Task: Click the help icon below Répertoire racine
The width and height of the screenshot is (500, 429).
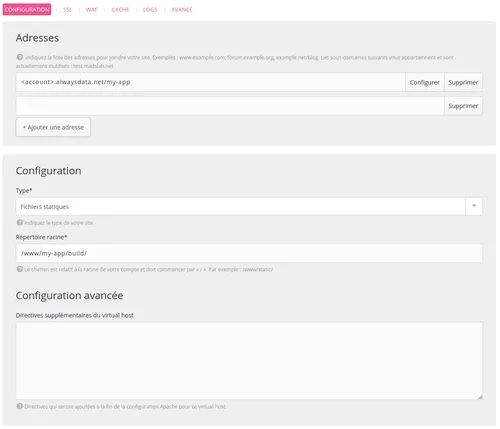Action: [x=20, y=269]
